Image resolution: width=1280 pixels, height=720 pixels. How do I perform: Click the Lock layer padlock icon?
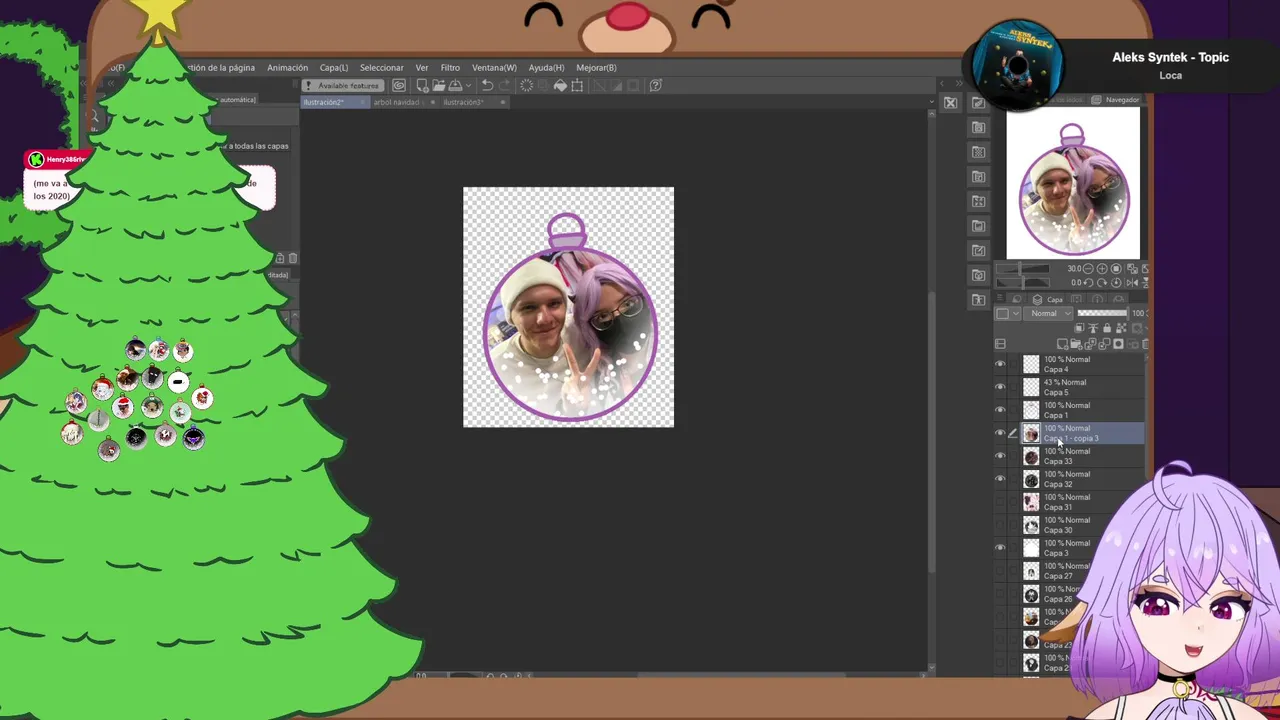pos(1107,328)
